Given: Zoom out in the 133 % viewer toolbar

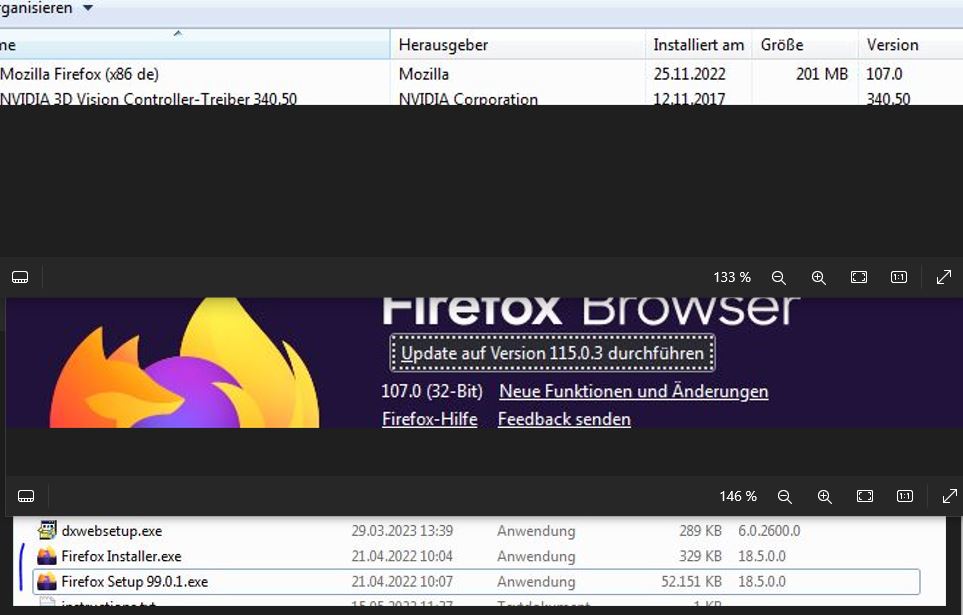Looking at the screenshot, I should (778, 277).
